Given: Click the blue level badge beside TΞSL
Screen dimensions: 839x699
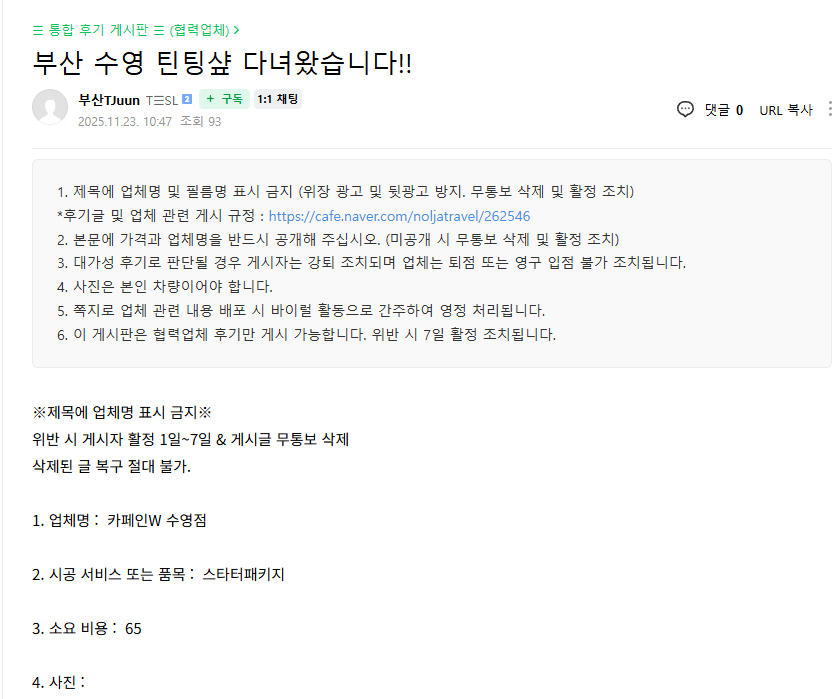Looking at the screenshot, I should click(x=187, y=99).
